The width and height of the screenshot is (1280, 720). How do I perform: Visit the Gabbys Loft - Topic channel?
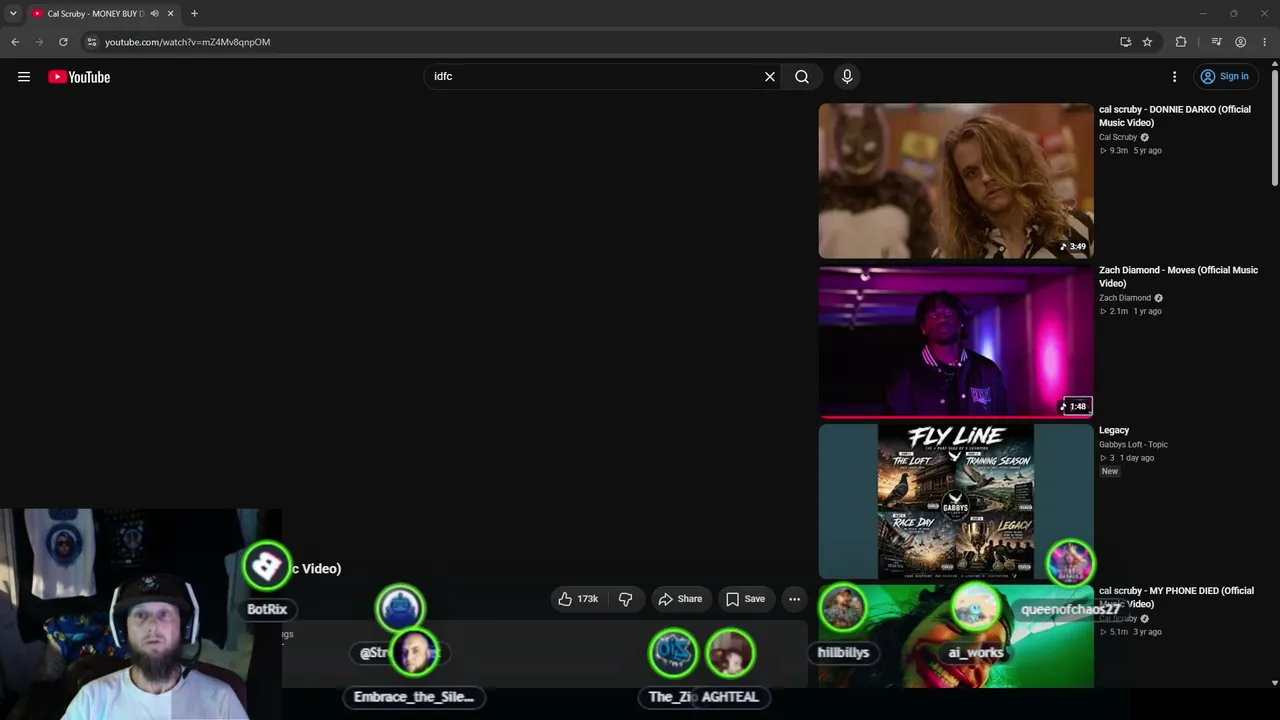(1133, 444)
